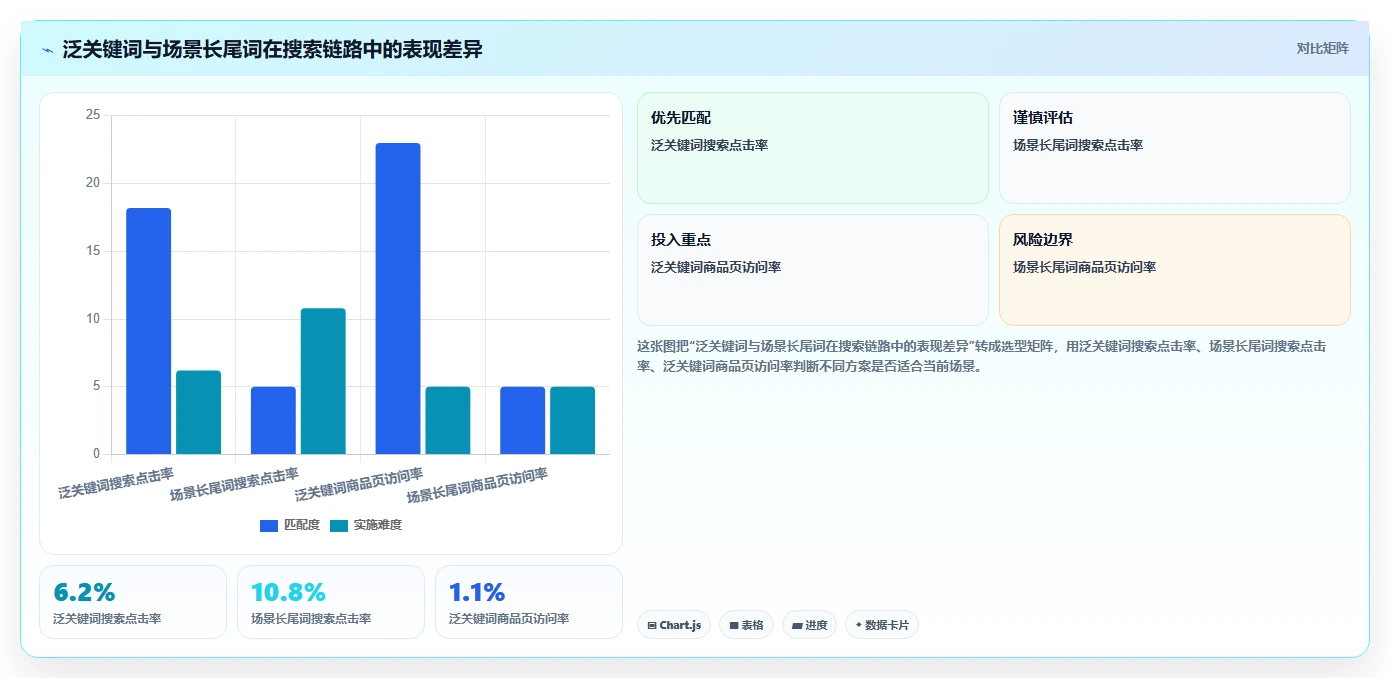Click 场景长尾词搜索点击率 text in 谨慎评估 card
1390x678 pixels.
click(1078, 145)
